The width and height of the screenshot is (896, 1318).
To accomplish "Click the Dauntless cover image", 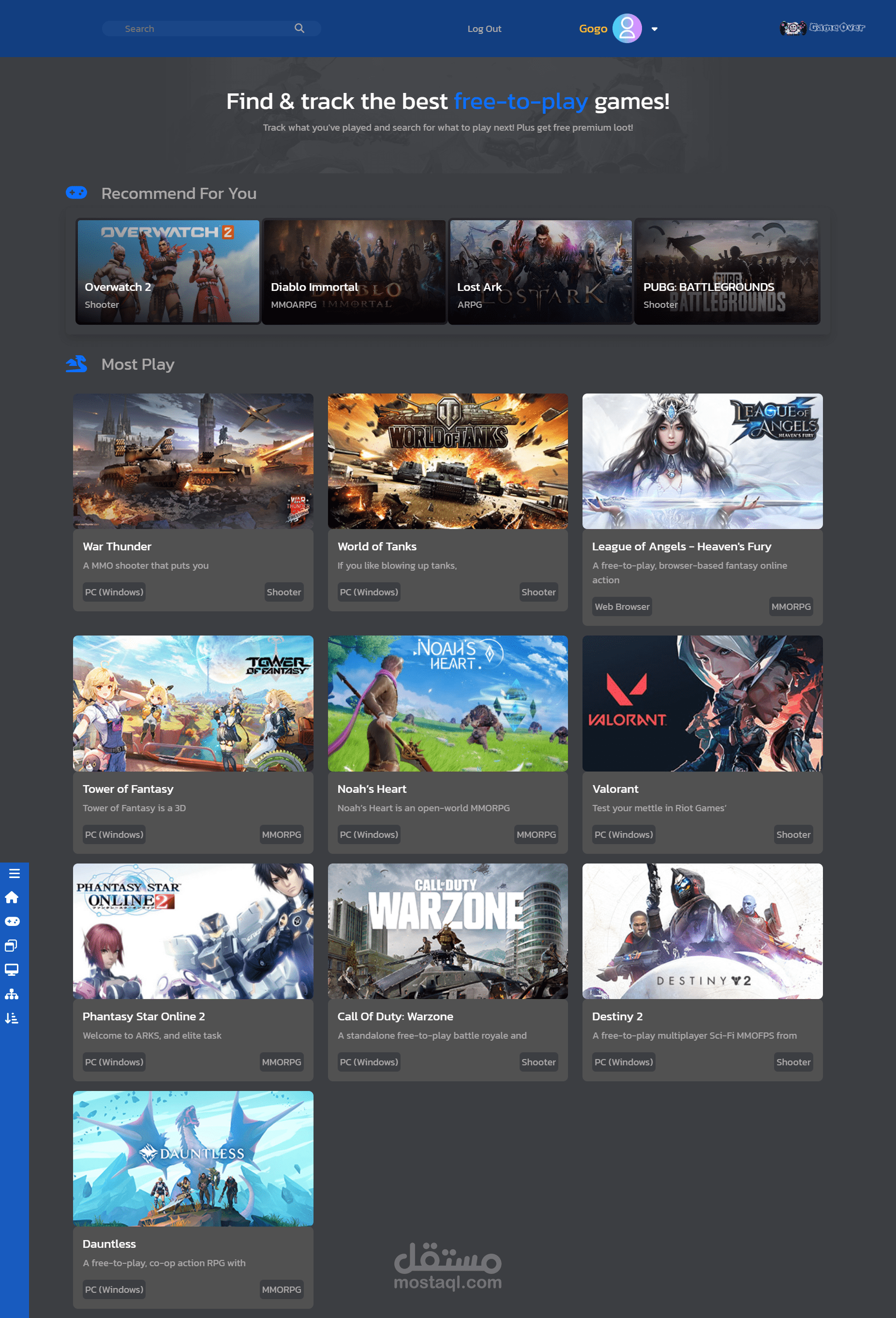I will coord(193,1159).
